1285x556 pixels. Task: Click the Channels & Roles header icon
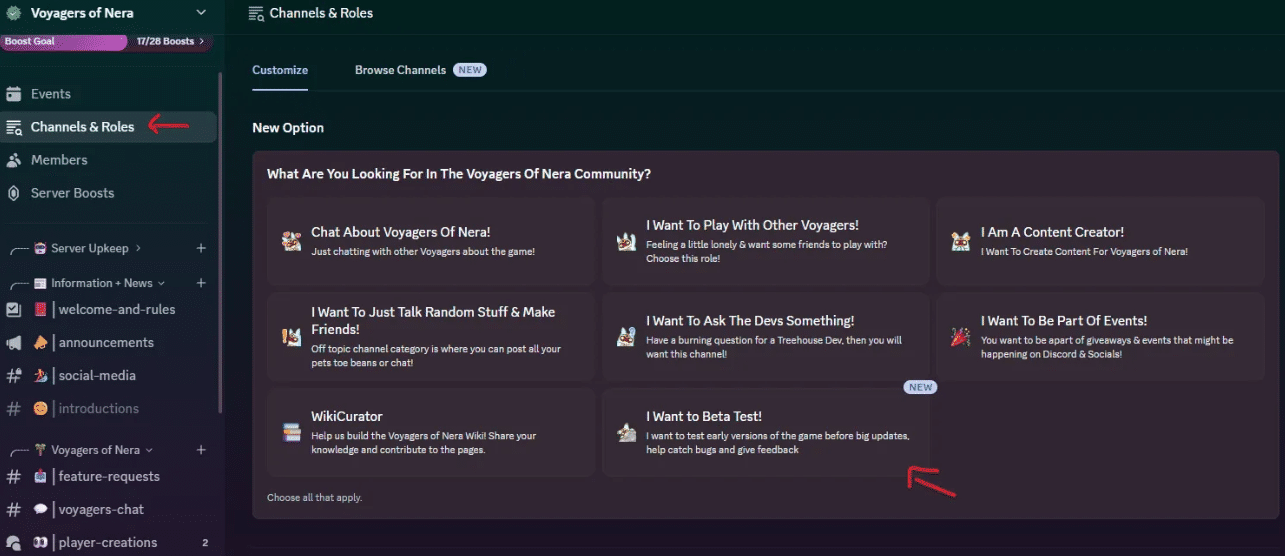(256, 13)
